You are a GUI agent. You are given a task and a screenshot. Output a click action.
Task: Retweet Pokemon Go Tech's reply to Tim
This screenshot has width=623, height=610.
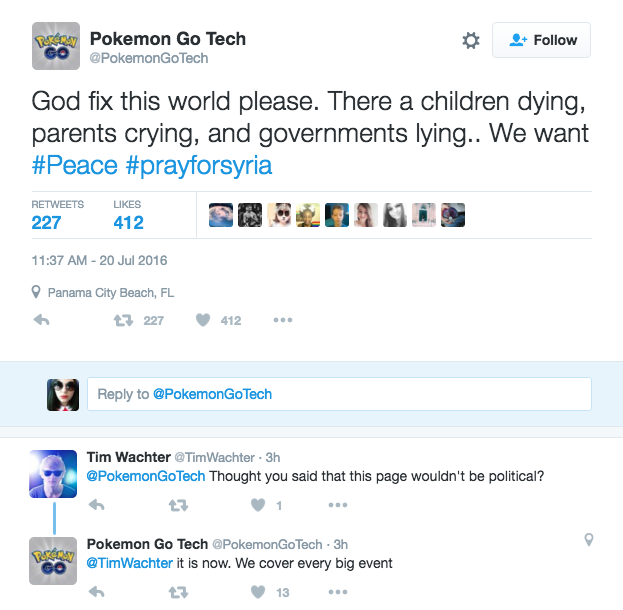point(178,592)
